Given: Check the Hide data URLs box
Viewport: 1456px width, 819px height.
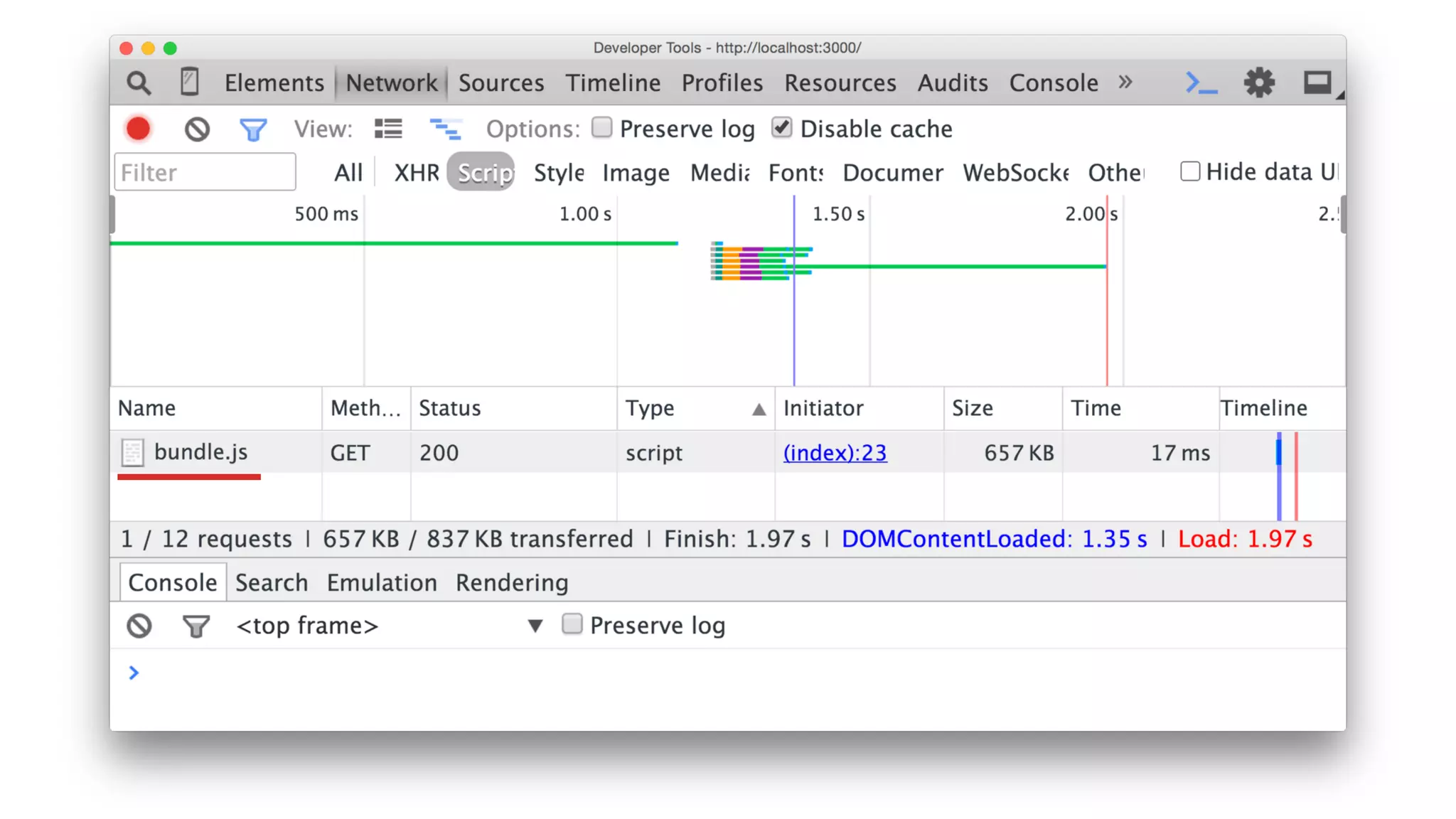Looking at the screenshot, I should 1189,171.
